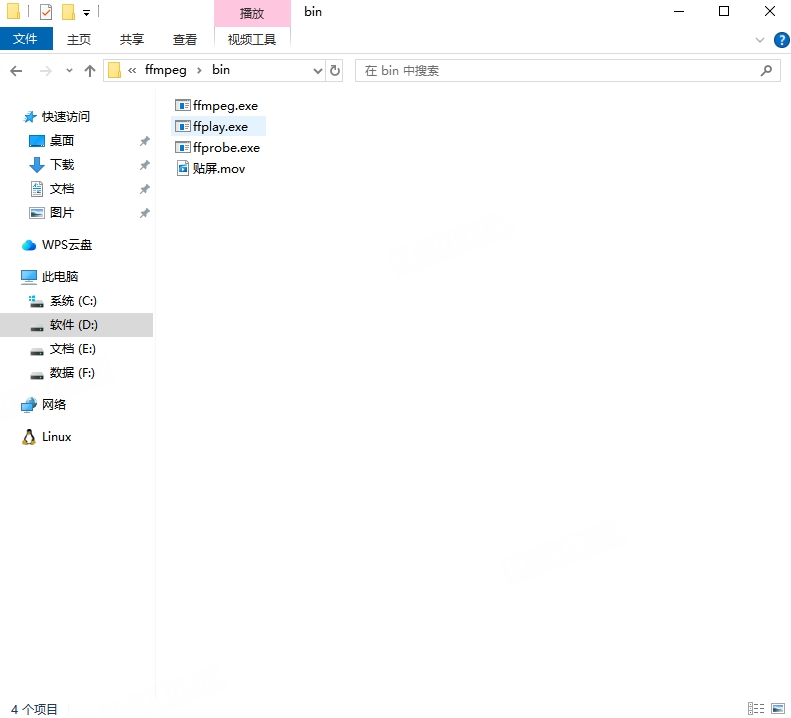Close the bin window
The width and height of the screenshot is (791, 718).
coord(769,11)
